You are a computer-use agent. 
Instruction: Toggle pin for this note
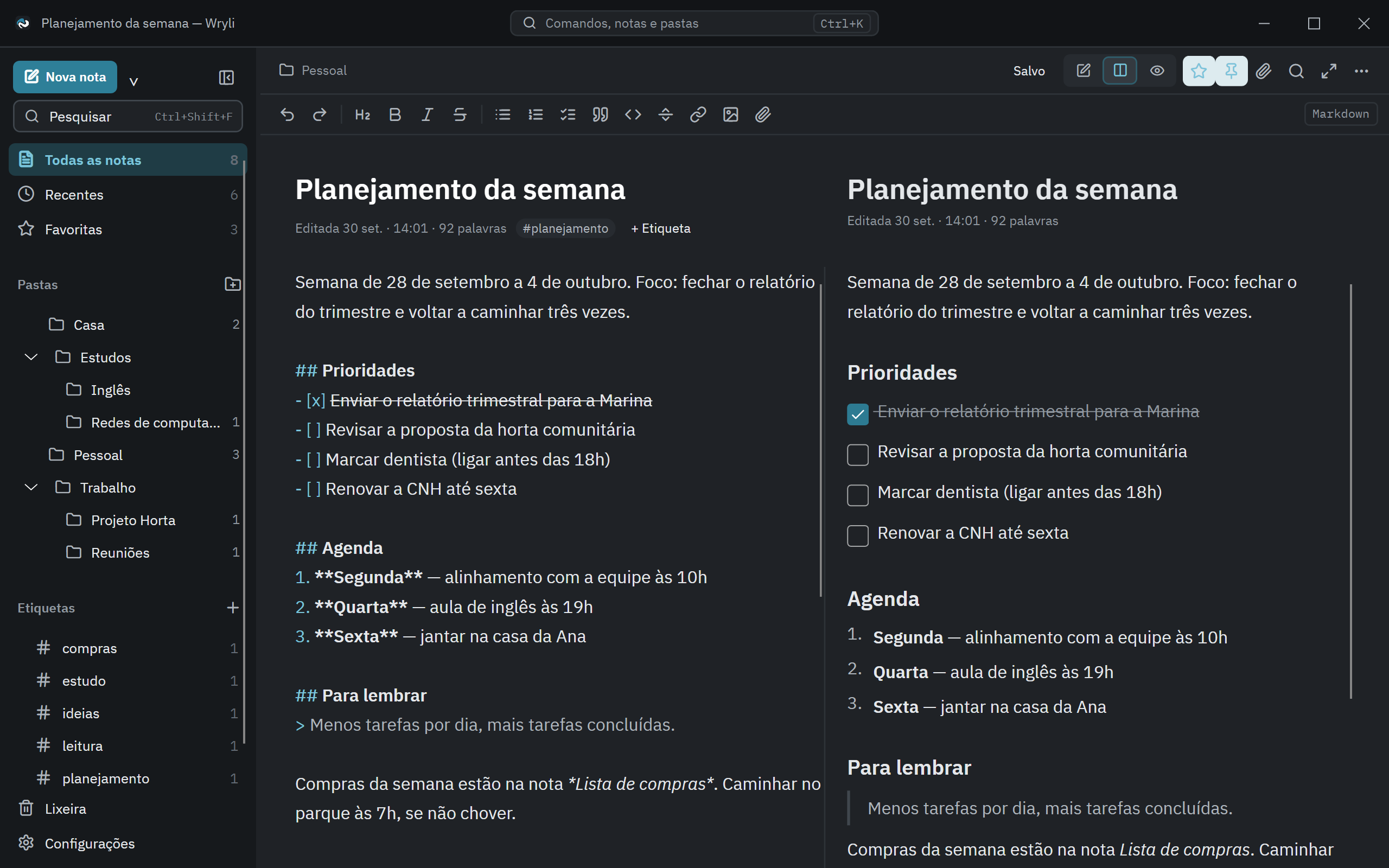(x=1231, y=71)
